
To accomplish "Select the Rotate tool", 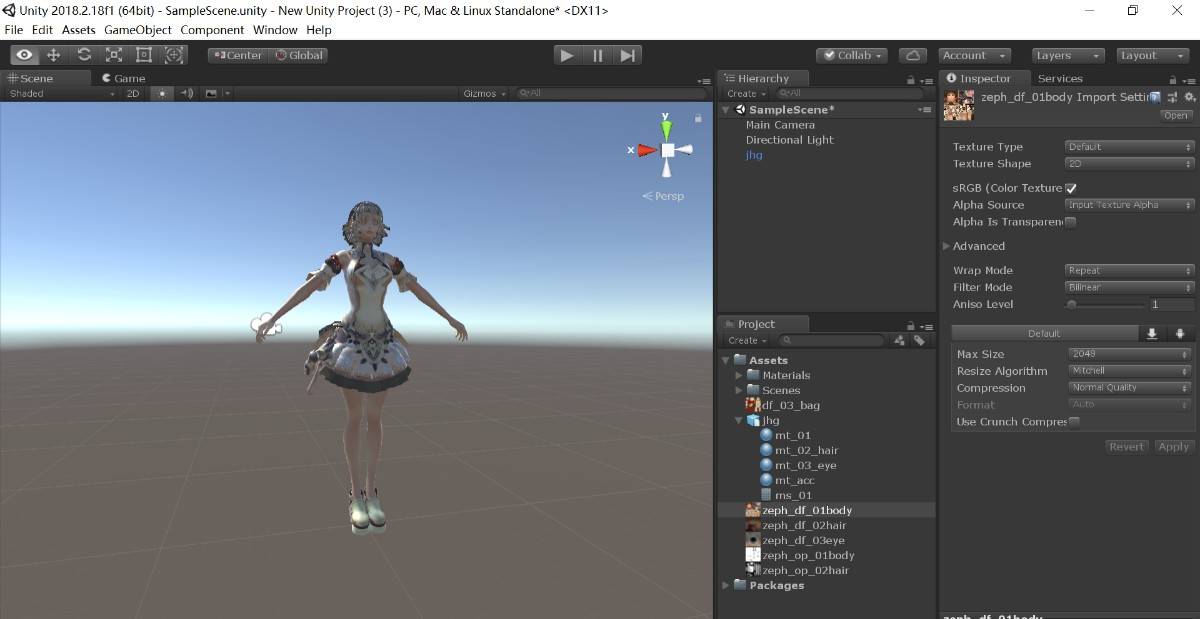I will click(84, 55).
